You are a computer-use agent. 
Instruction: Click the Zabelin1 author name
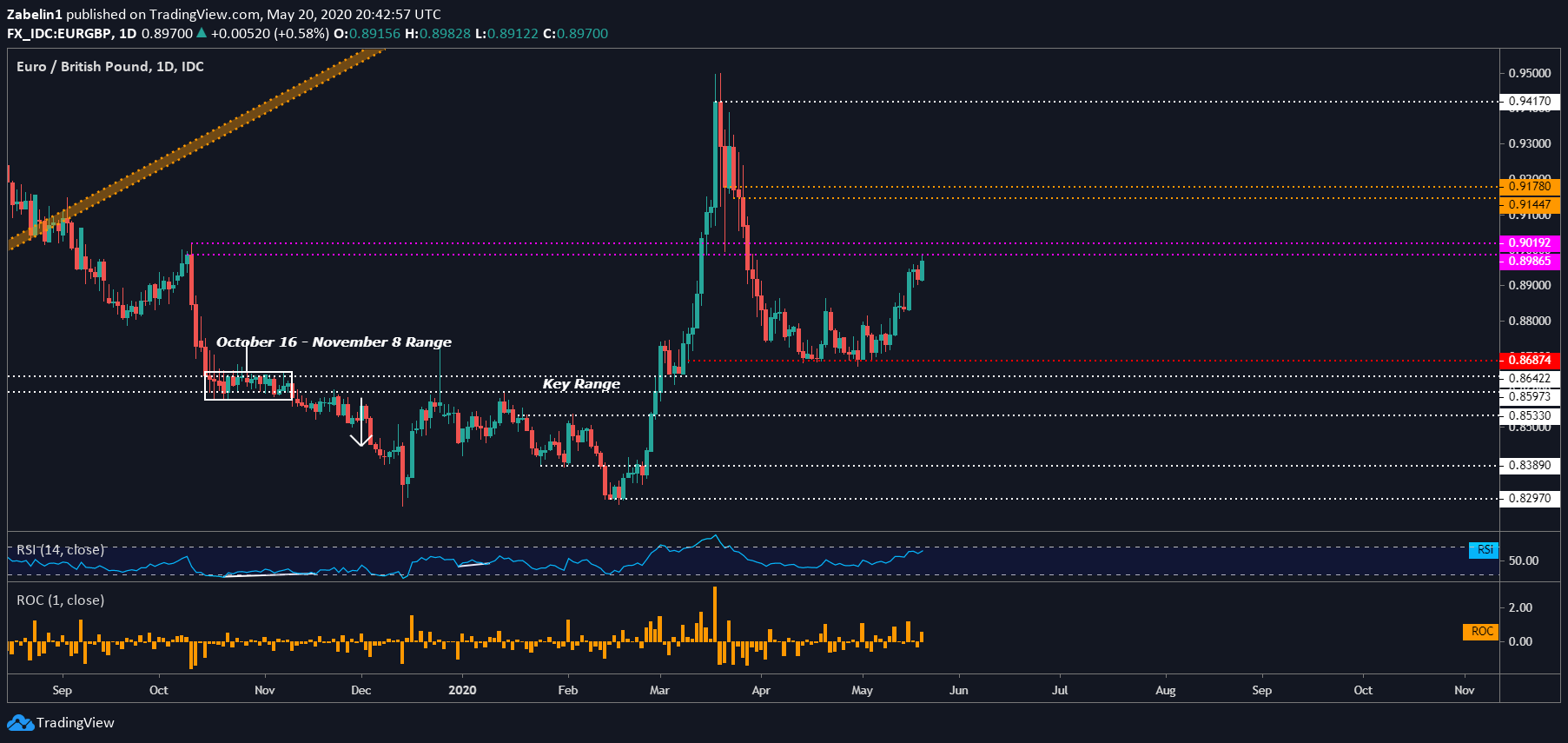click(35, 14)
